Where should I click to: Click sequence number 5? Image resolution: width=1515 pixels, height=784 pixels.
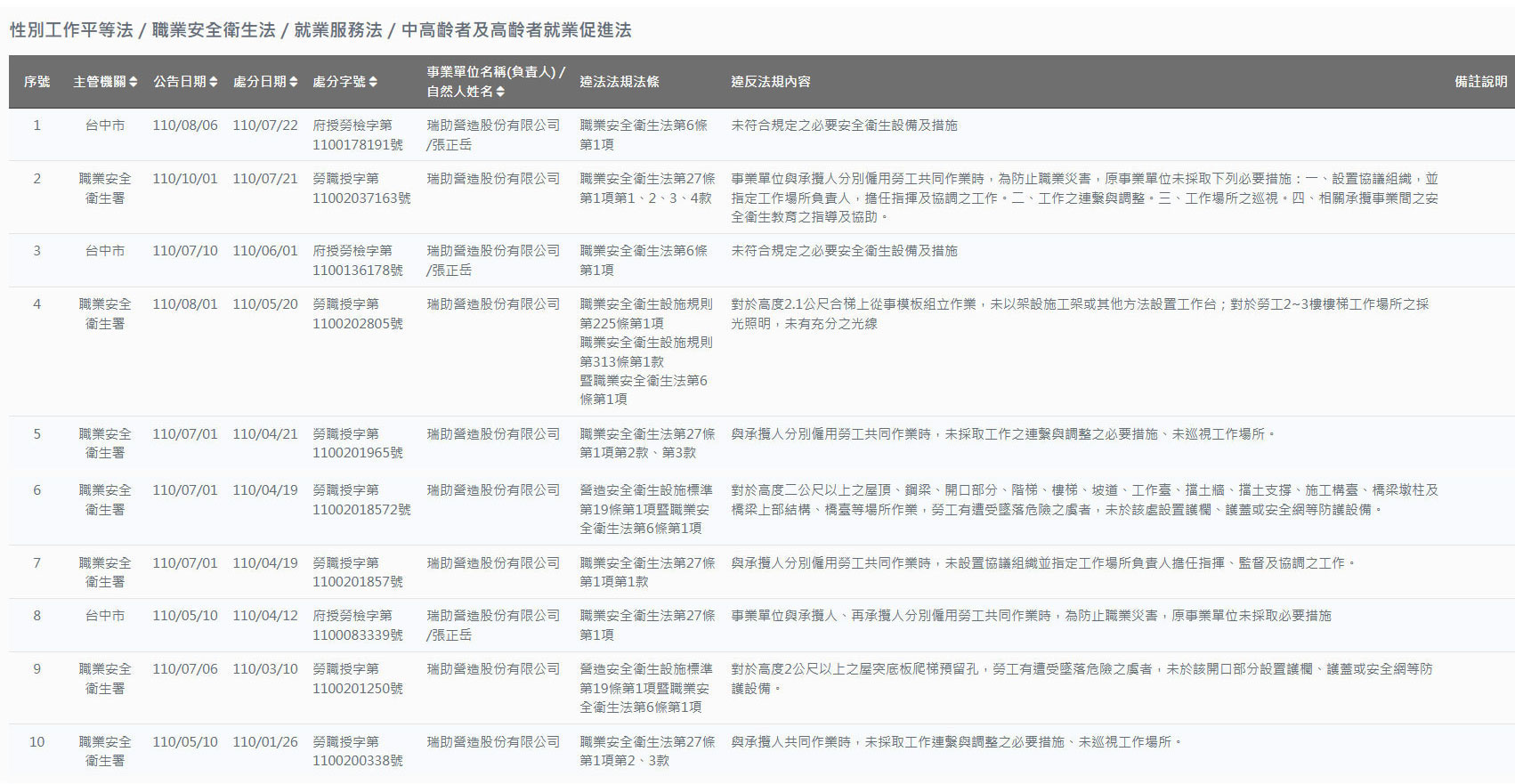(37, 434)
